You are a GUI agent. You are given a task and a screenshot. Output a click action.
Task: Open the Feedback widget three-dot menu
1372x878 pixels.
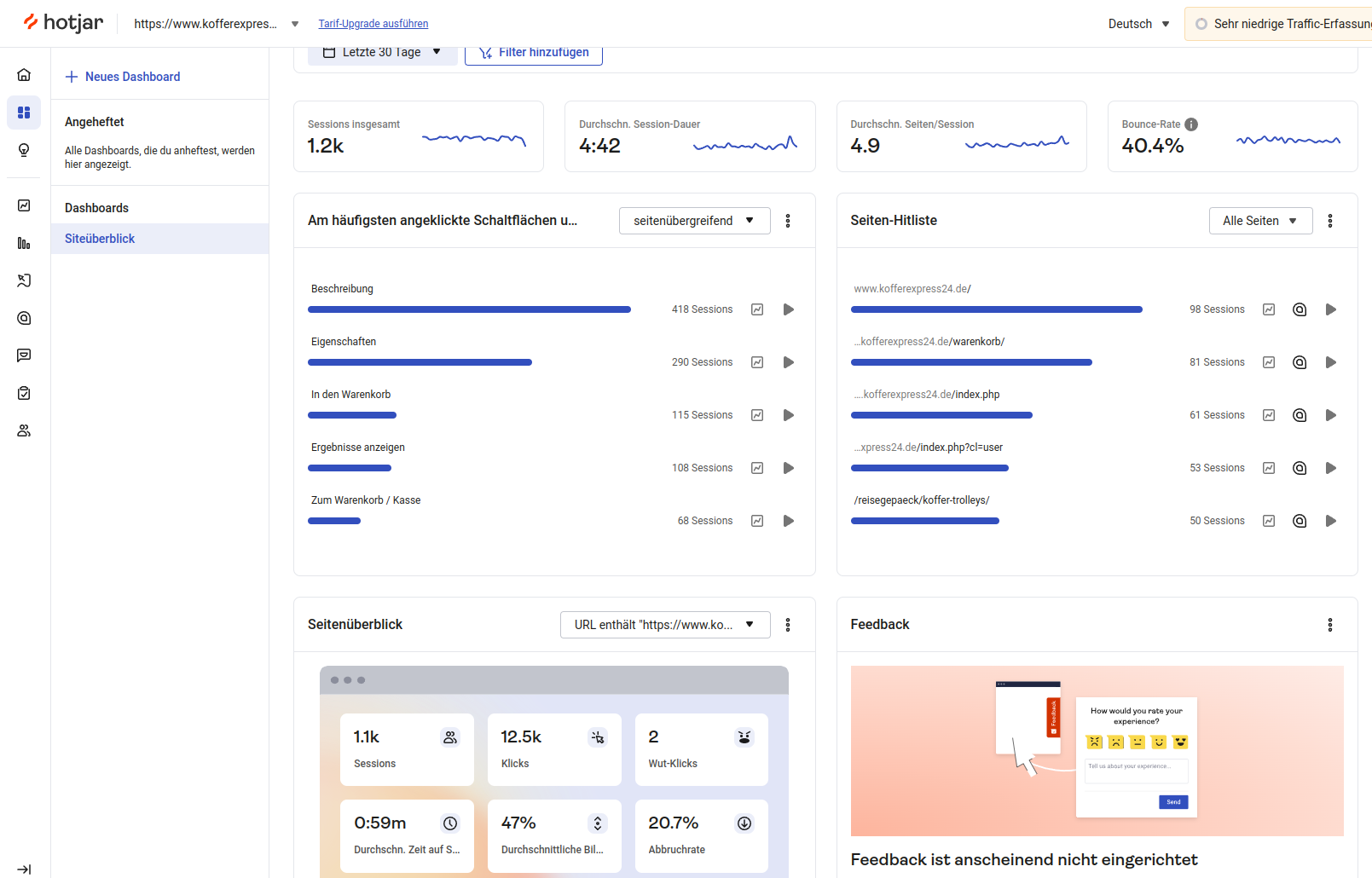coord(1329,625)
